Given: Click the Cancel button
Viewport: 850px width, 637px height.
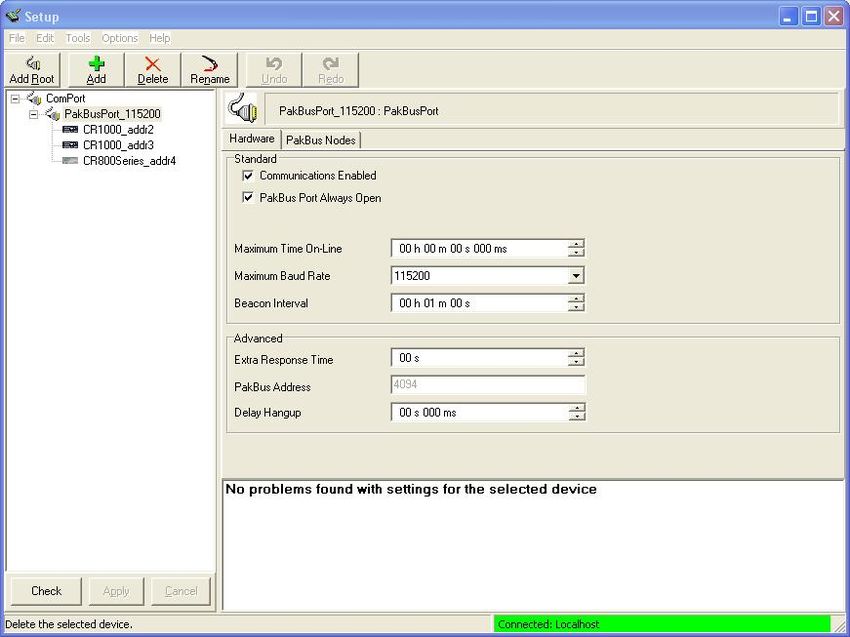Looking at the screenshot, I should tap(181, 591).
